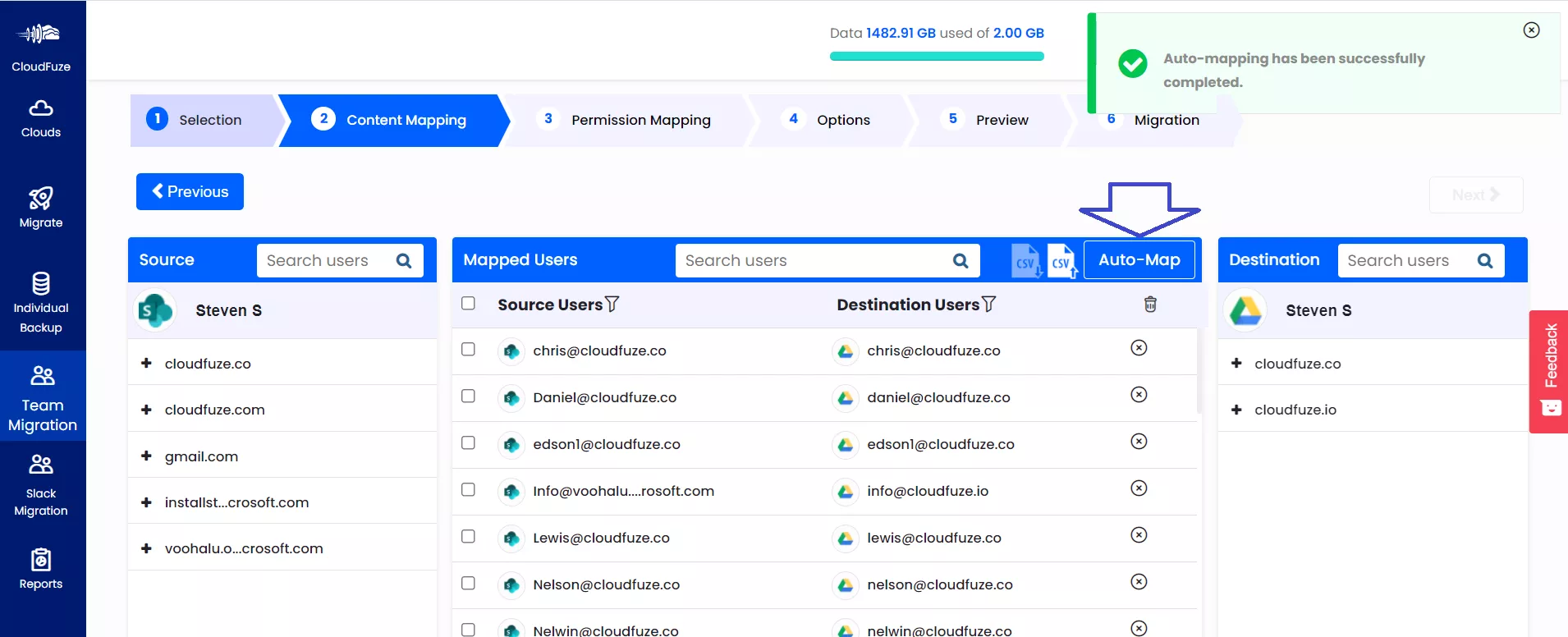Image resolution: width=1568 pixels, height=637 pixels.
Task: Check the Daniel@cloudfuze.co row checkbox
Action: coord(468,396)
